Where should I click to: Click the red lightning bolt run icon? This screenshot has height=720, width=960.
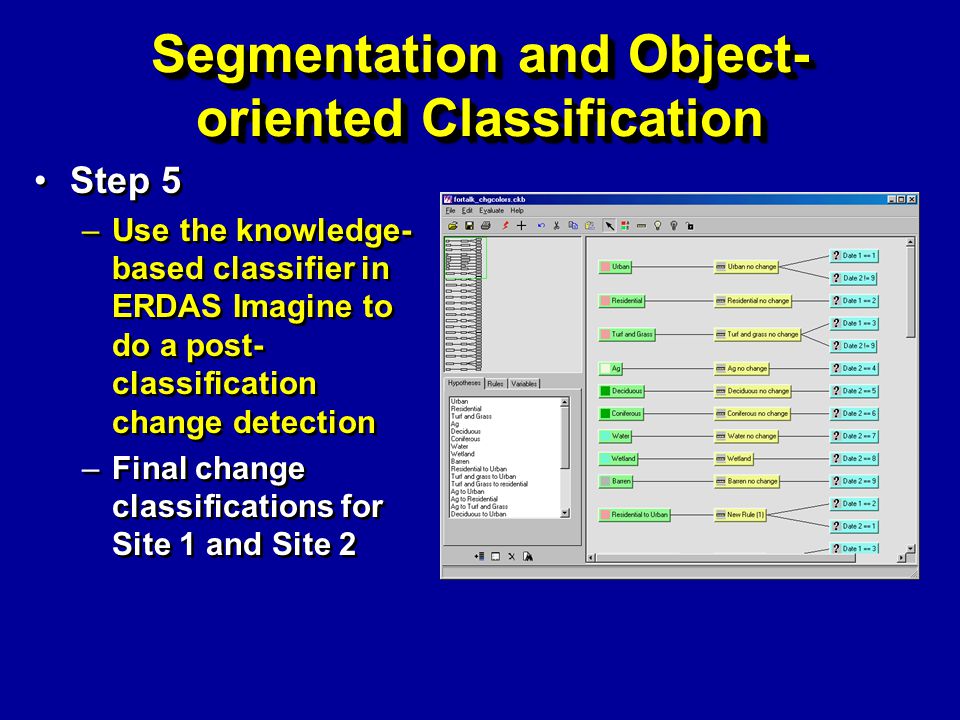[x=505, y=226]
